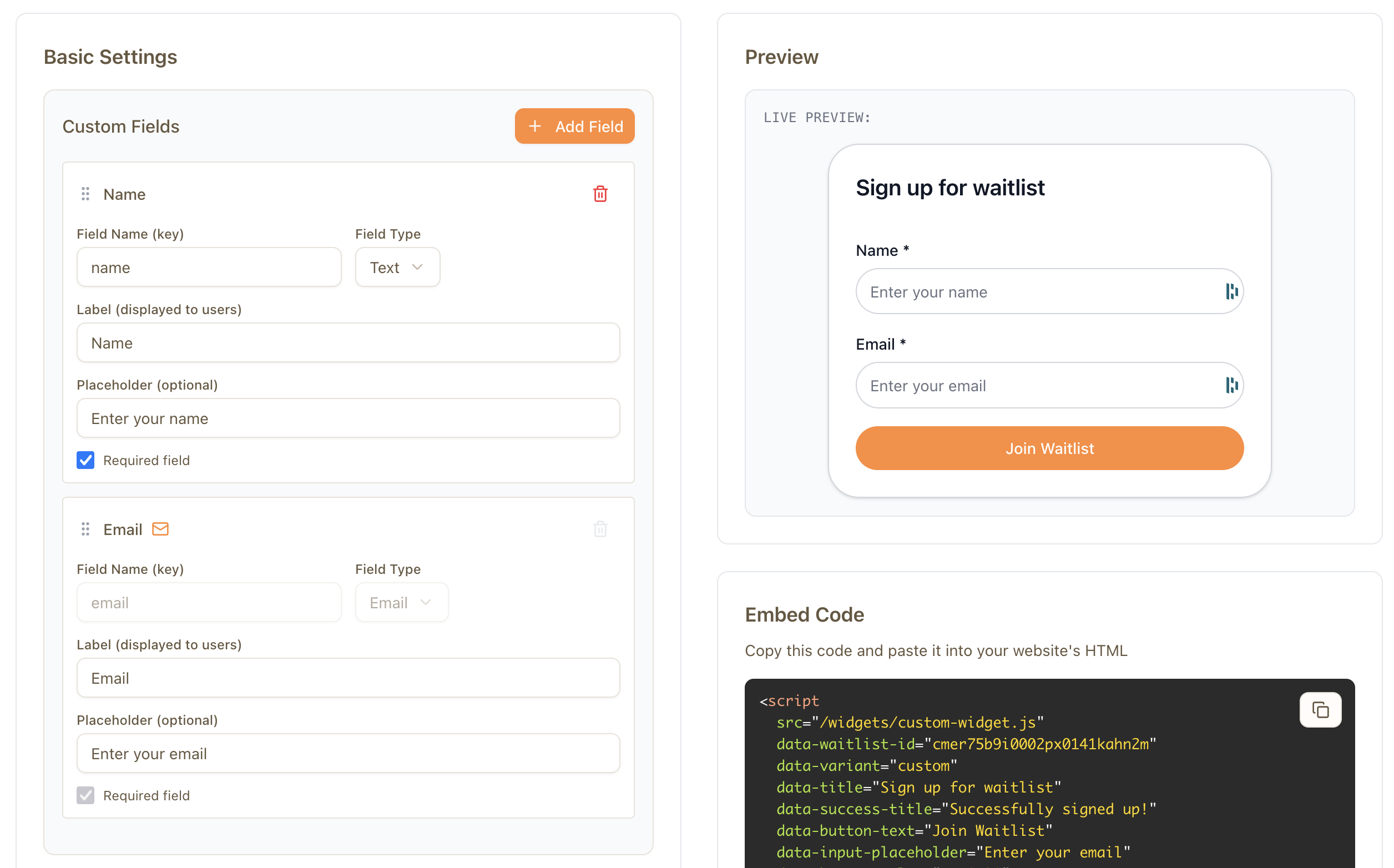Grab the drag handle of the Name field

(x=85, y=194)
